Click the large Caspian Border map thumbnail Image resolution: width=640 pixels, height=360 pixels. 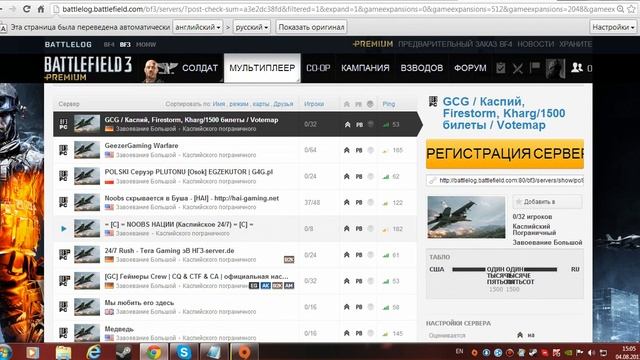tap(466, 217)
